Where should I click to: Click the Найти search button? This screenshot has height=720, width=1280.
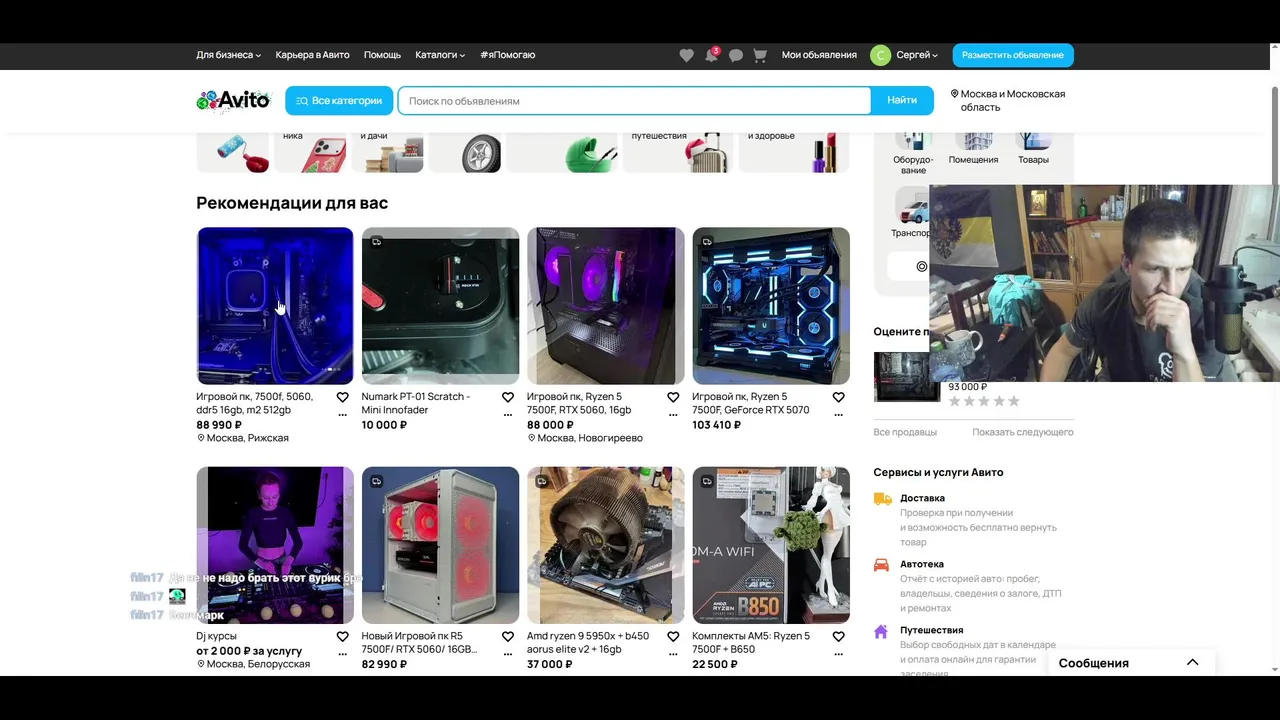(902, 100)
